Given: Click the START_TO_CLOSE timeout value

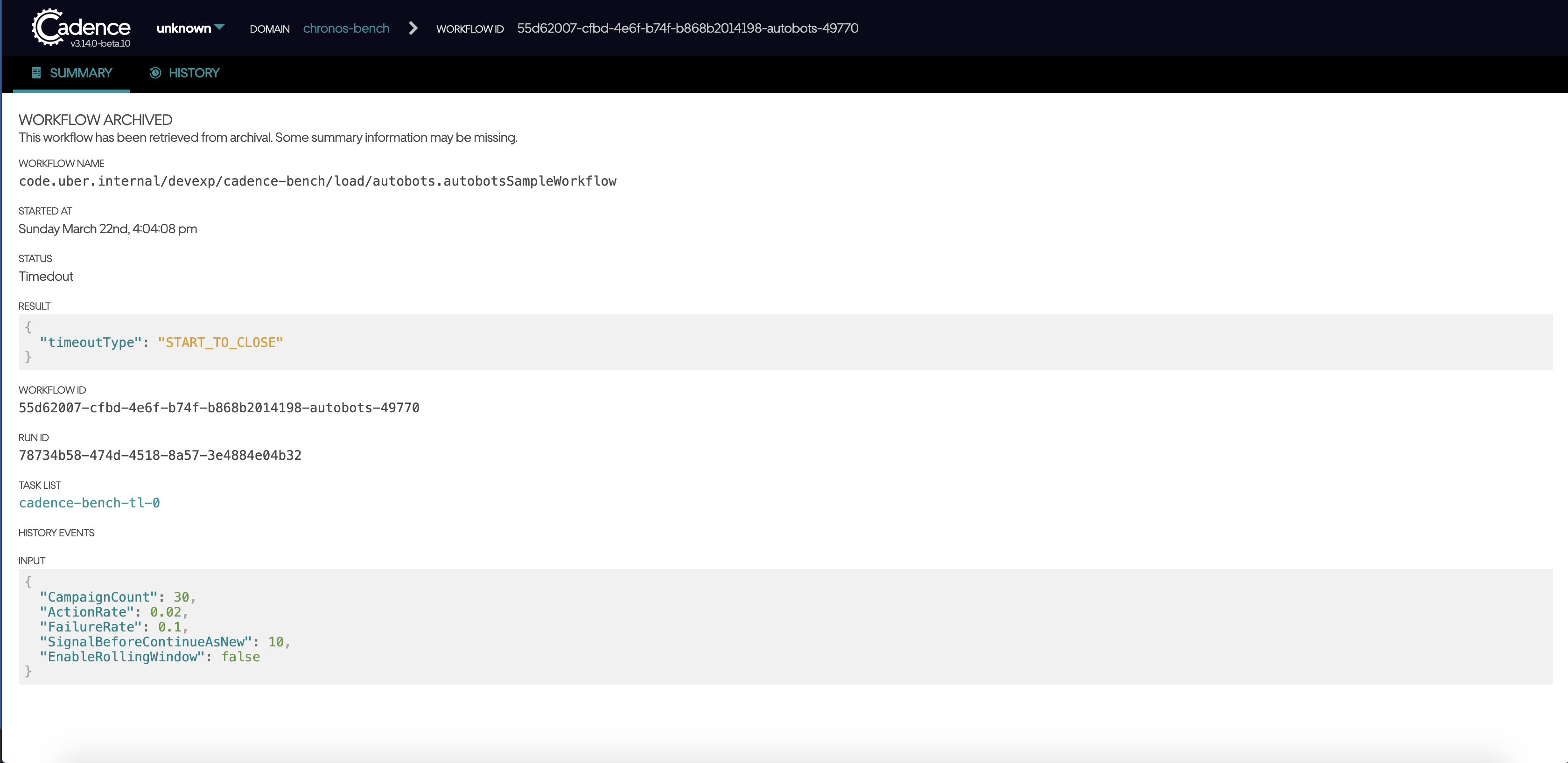Looking at the screenshot, I should click(x=220, y=342).
